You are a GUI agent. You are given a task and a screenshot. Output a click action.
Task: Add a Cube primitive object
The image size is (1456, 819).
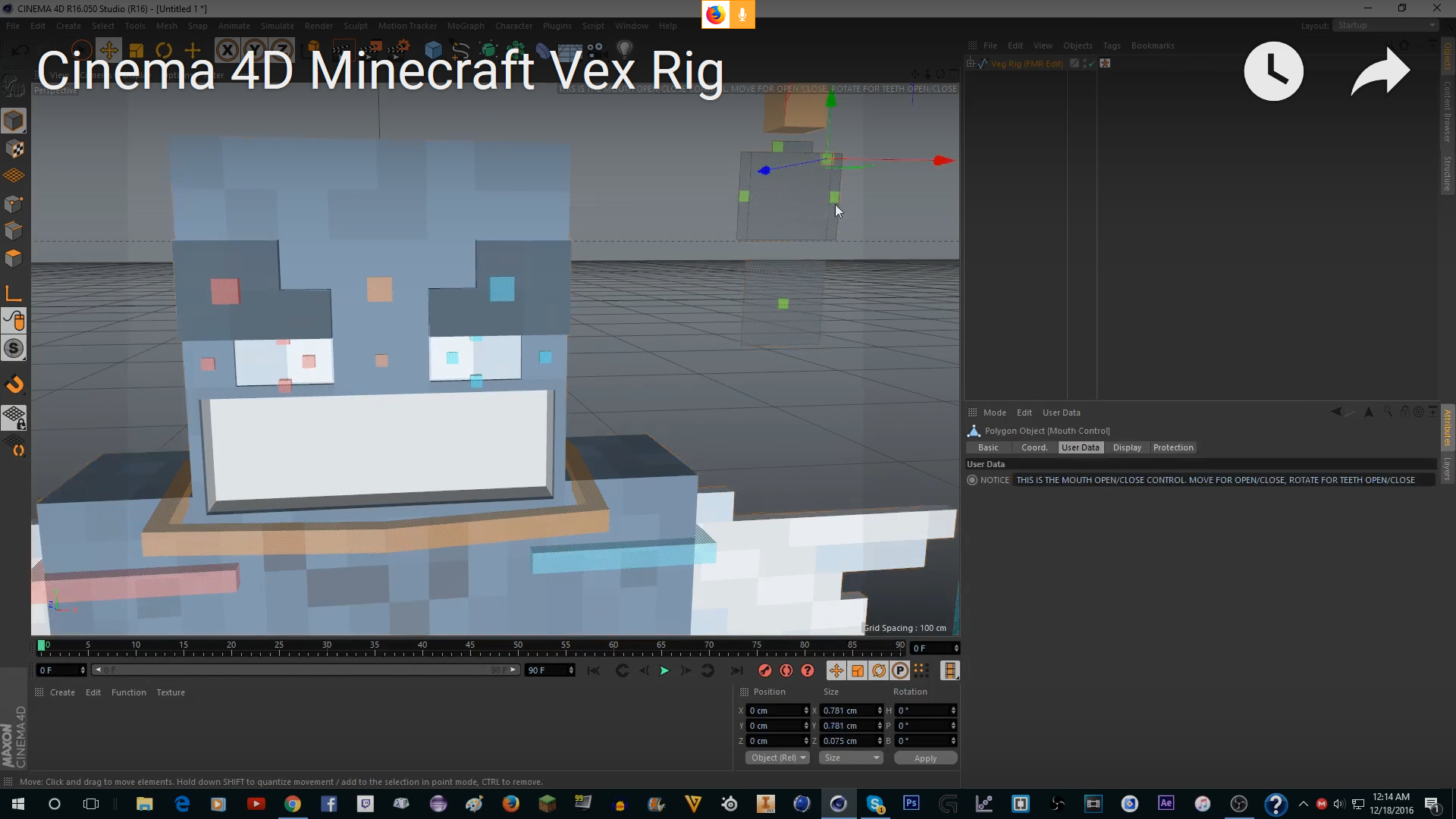(x=433, y=51)
